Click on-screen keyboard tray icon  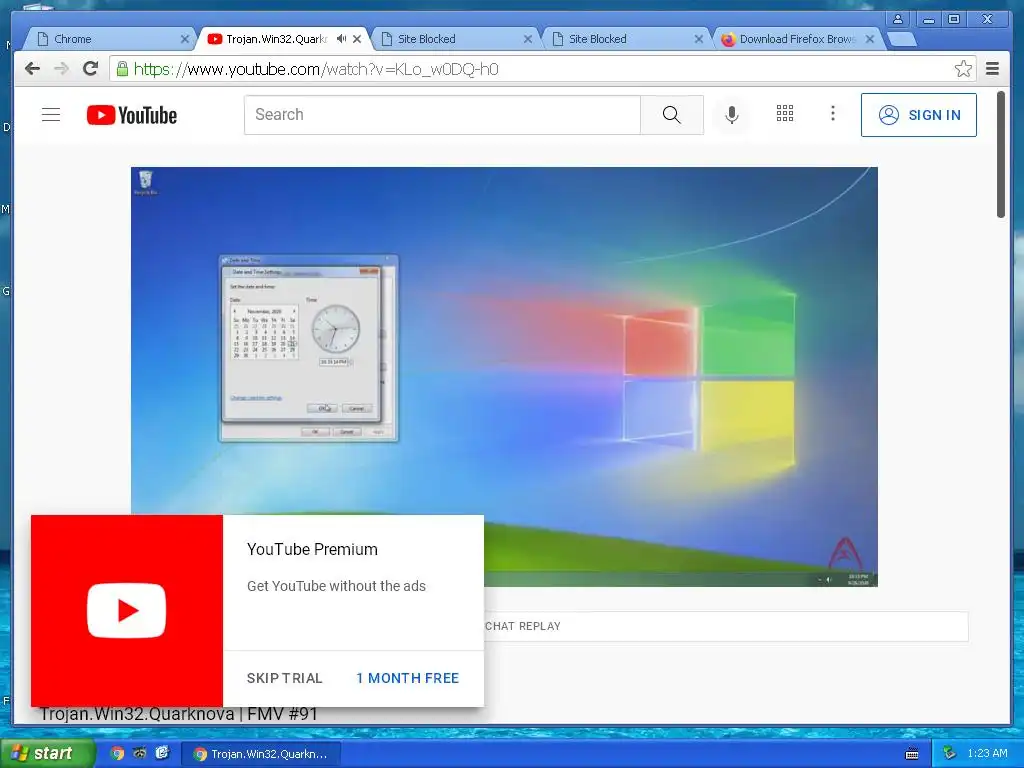click(912, 754)
